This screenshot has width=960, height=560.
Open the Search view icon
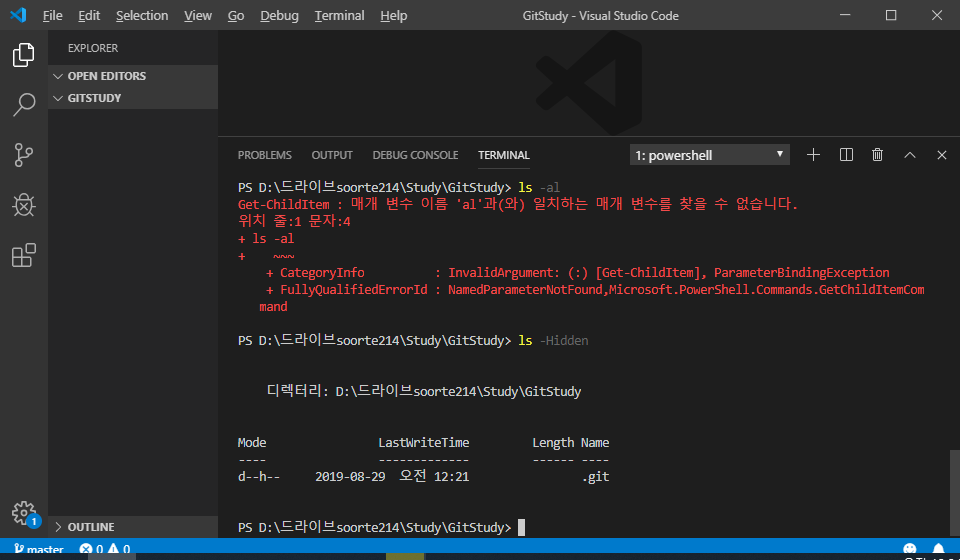23,105
